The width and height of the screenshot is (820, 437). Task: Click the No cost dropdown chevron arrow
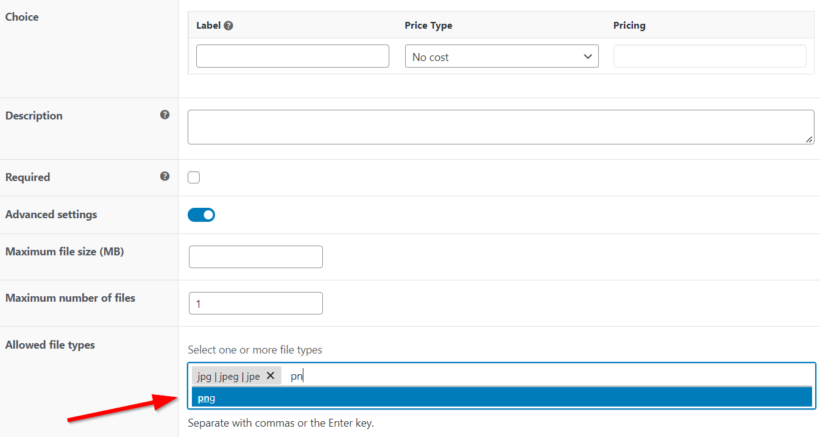(x=588, y=56)
